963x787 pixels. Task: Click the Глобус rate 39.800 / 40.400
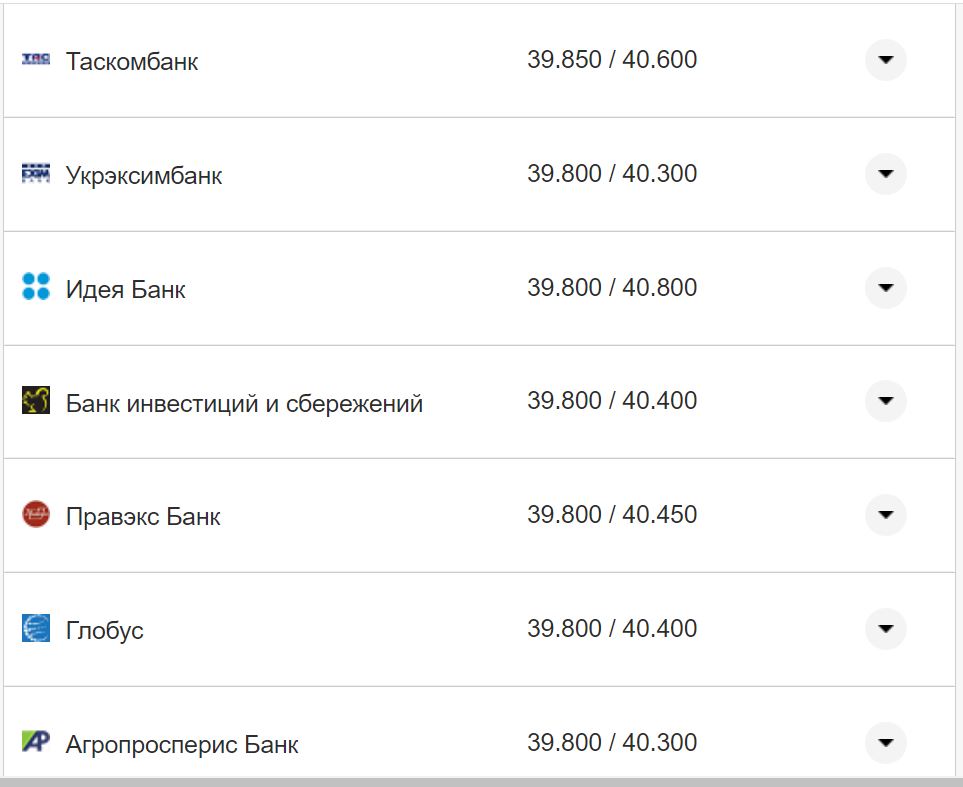[x=612, y=629]
